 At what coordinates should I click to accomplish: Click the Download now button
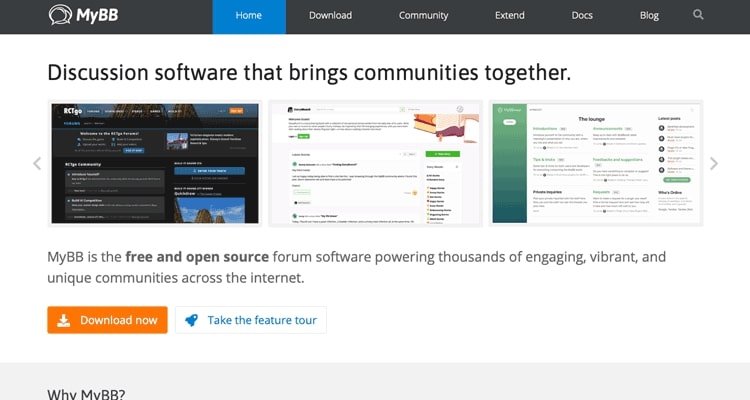108,320
